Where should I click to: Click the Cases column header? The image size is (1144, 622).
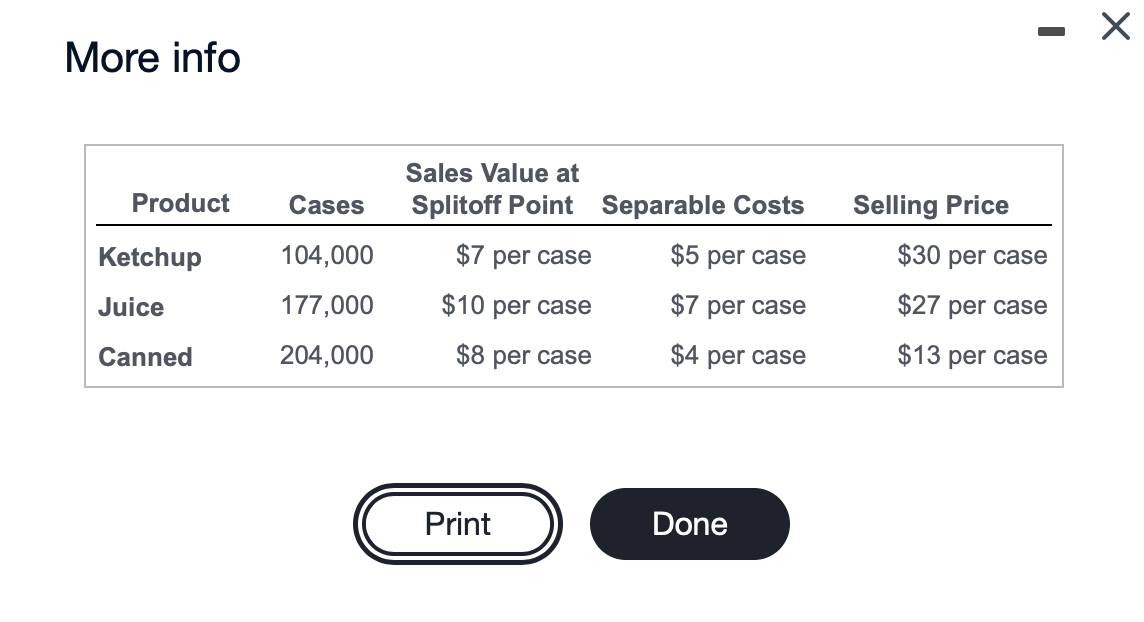[x=326, y=204]
